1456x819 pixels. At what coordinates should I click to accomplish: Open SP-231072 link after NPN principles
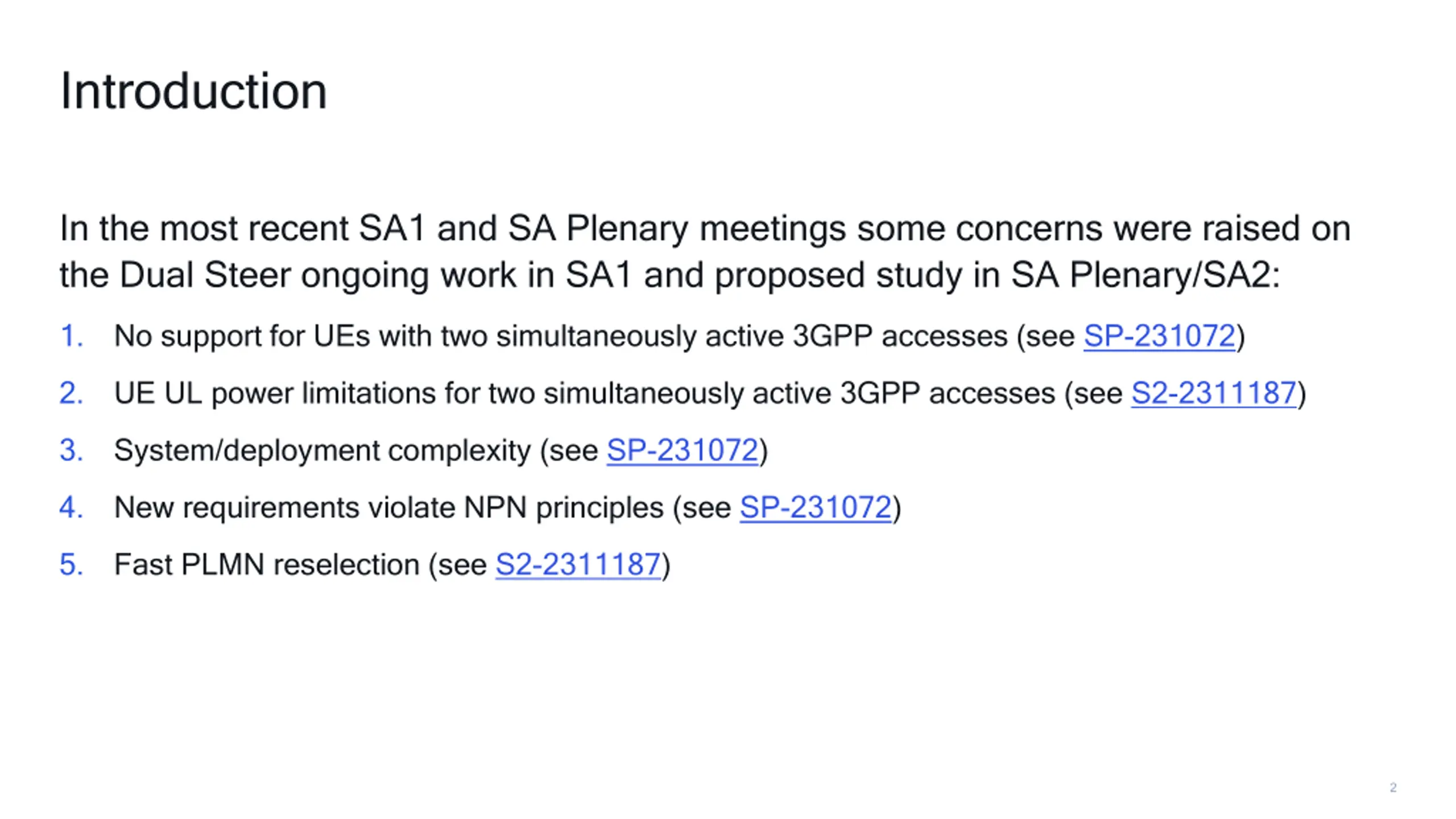coord(816,507)
